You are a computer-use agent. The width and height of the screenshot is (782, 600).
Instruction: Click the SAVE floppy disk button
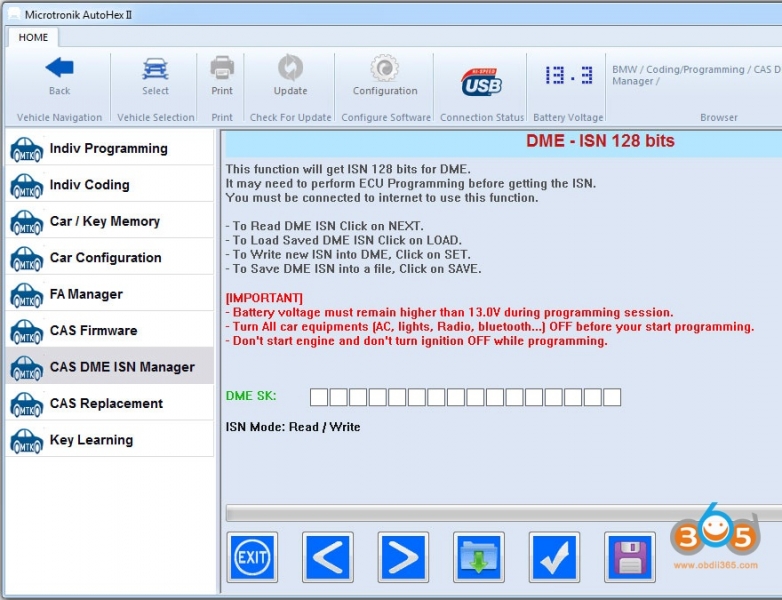coord(629,557)
